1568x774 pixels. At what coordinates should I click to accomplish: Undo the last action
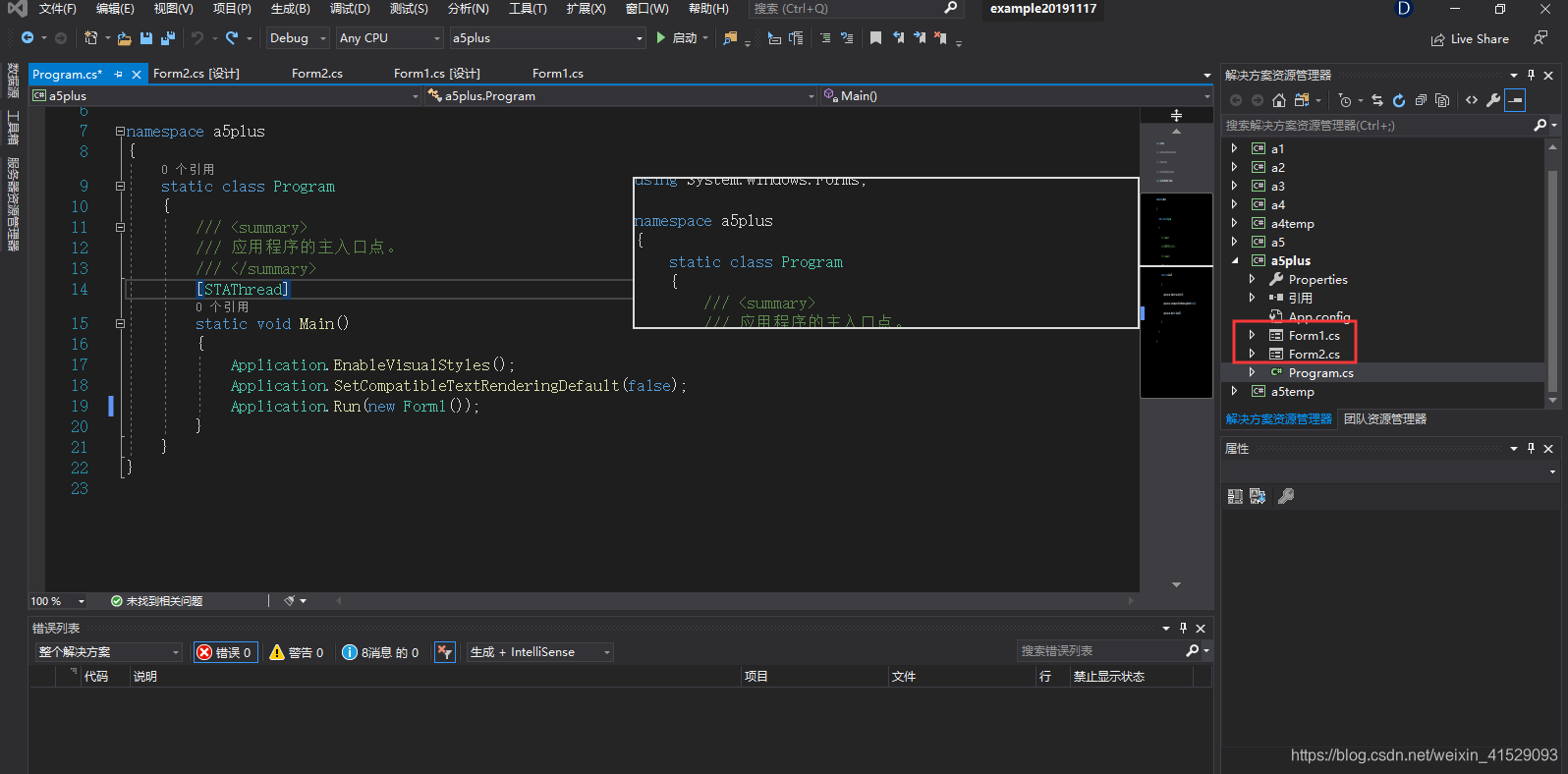click(197, 38)
